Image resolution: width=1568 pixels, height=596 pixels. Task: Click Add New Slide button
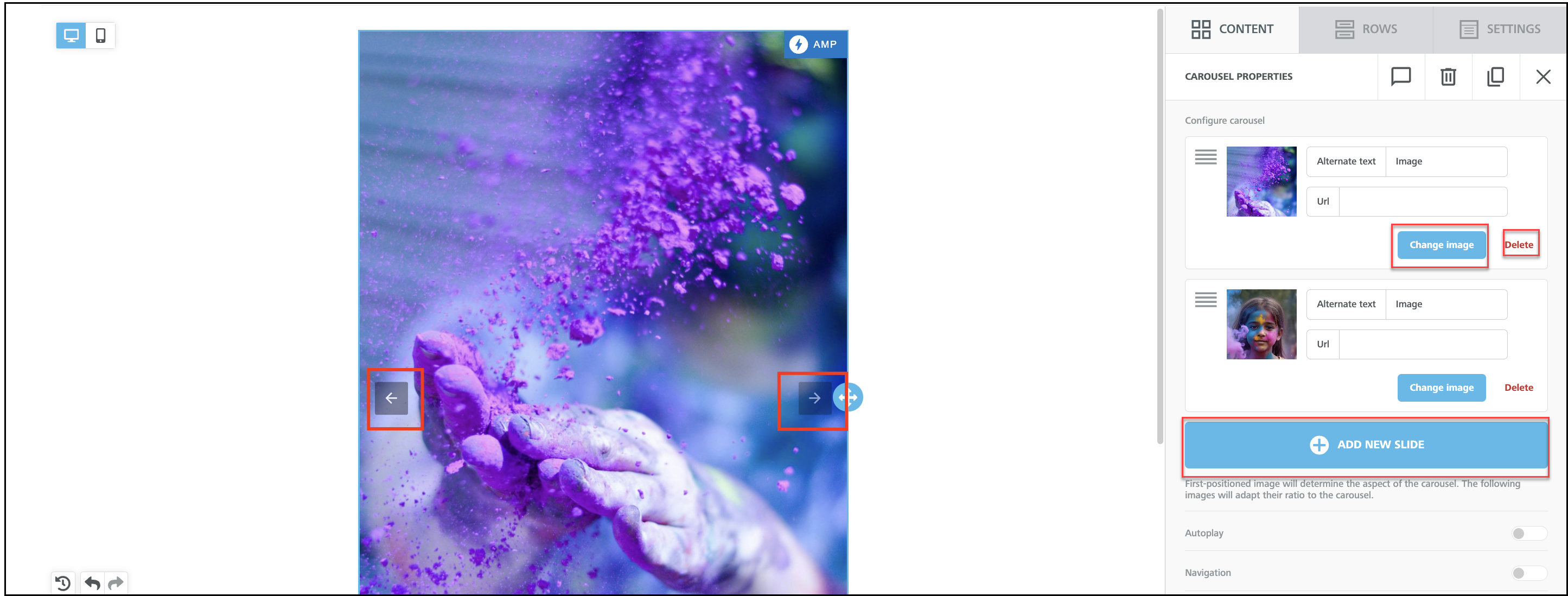(1366, 445)
